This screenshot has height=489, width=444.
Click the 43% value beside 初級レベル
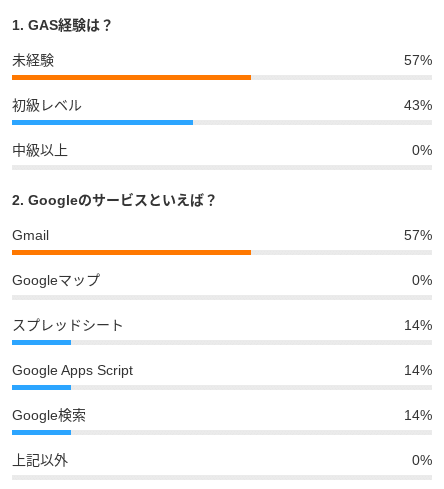[x=418, y=105]
